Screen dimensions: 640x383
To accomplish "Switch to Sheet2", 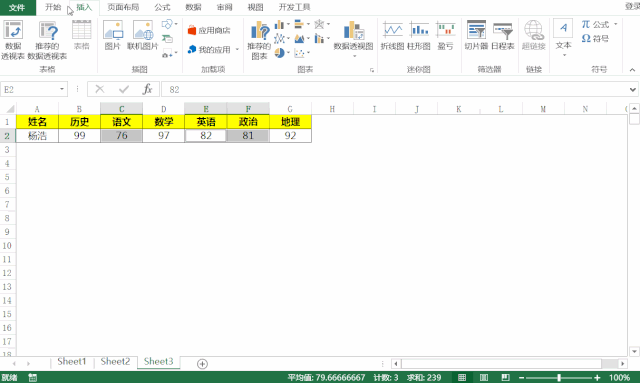I will (116, 362).
